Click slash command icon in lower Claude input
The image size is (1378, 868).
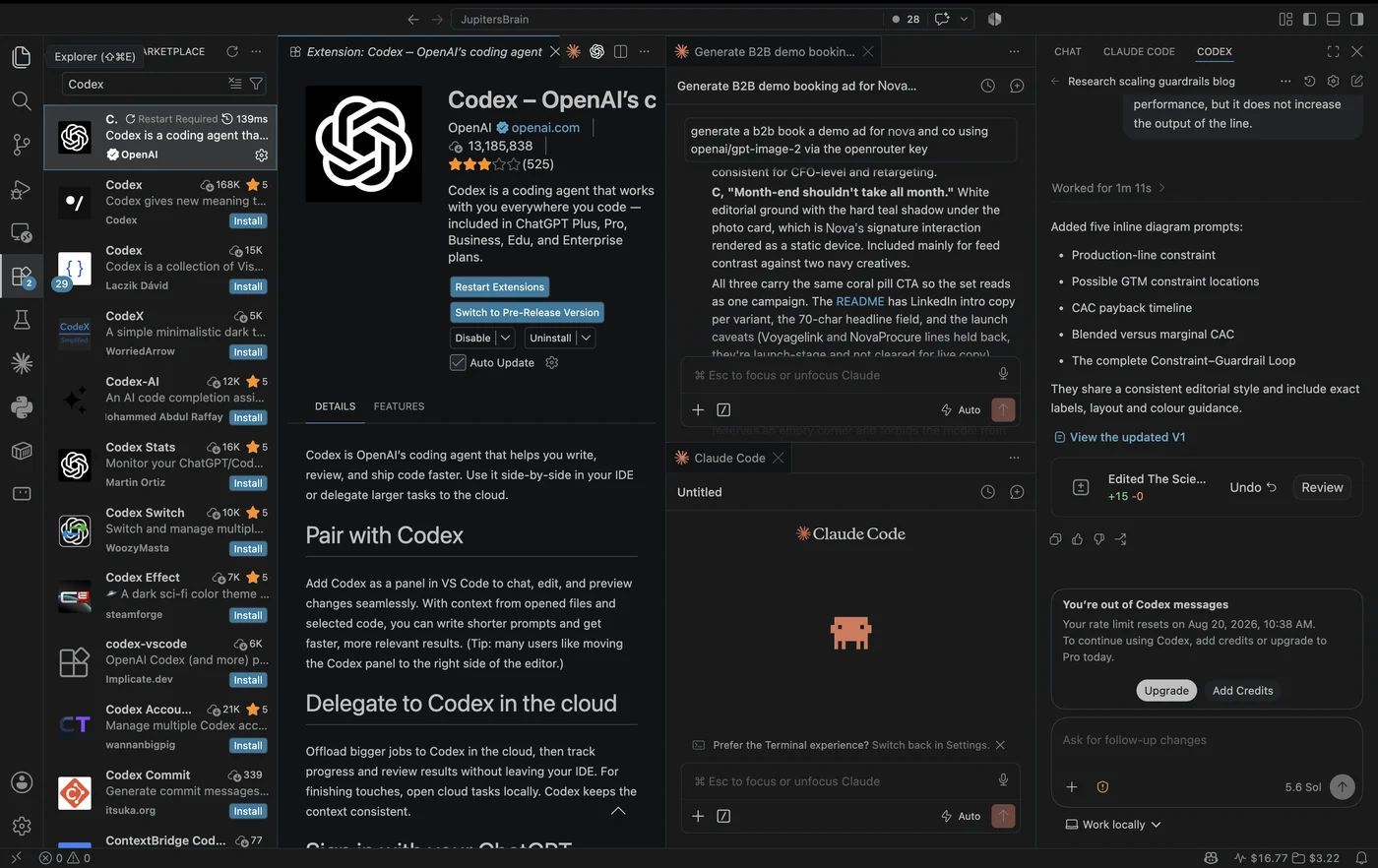coord(723,816)
